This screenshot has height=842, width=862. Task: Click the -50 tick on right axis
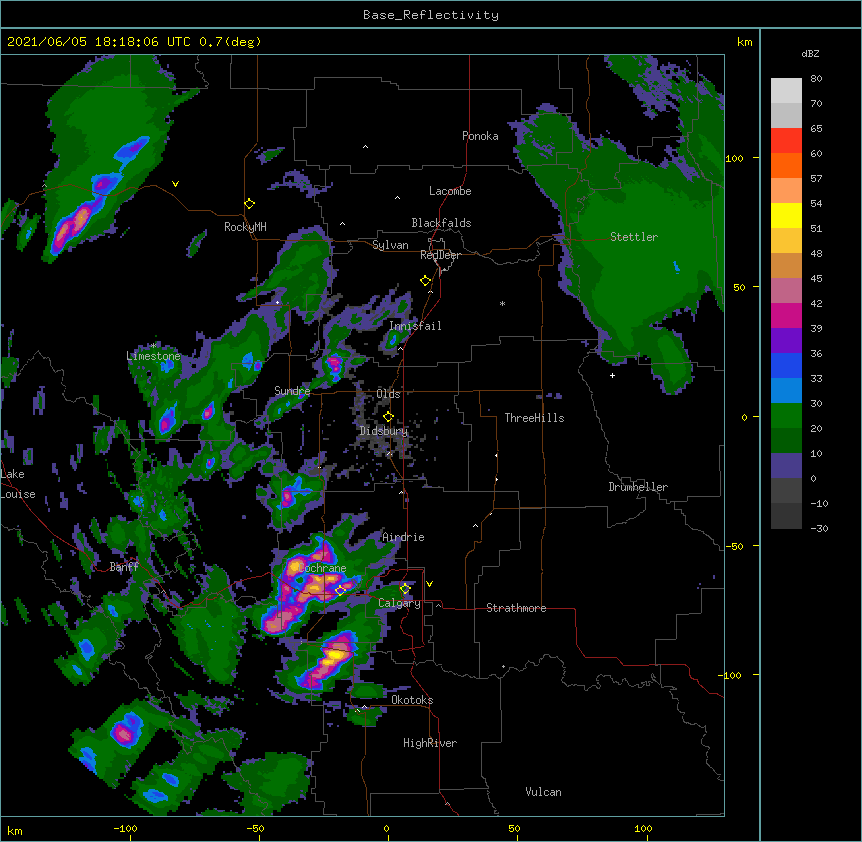[x=734, y=546]
